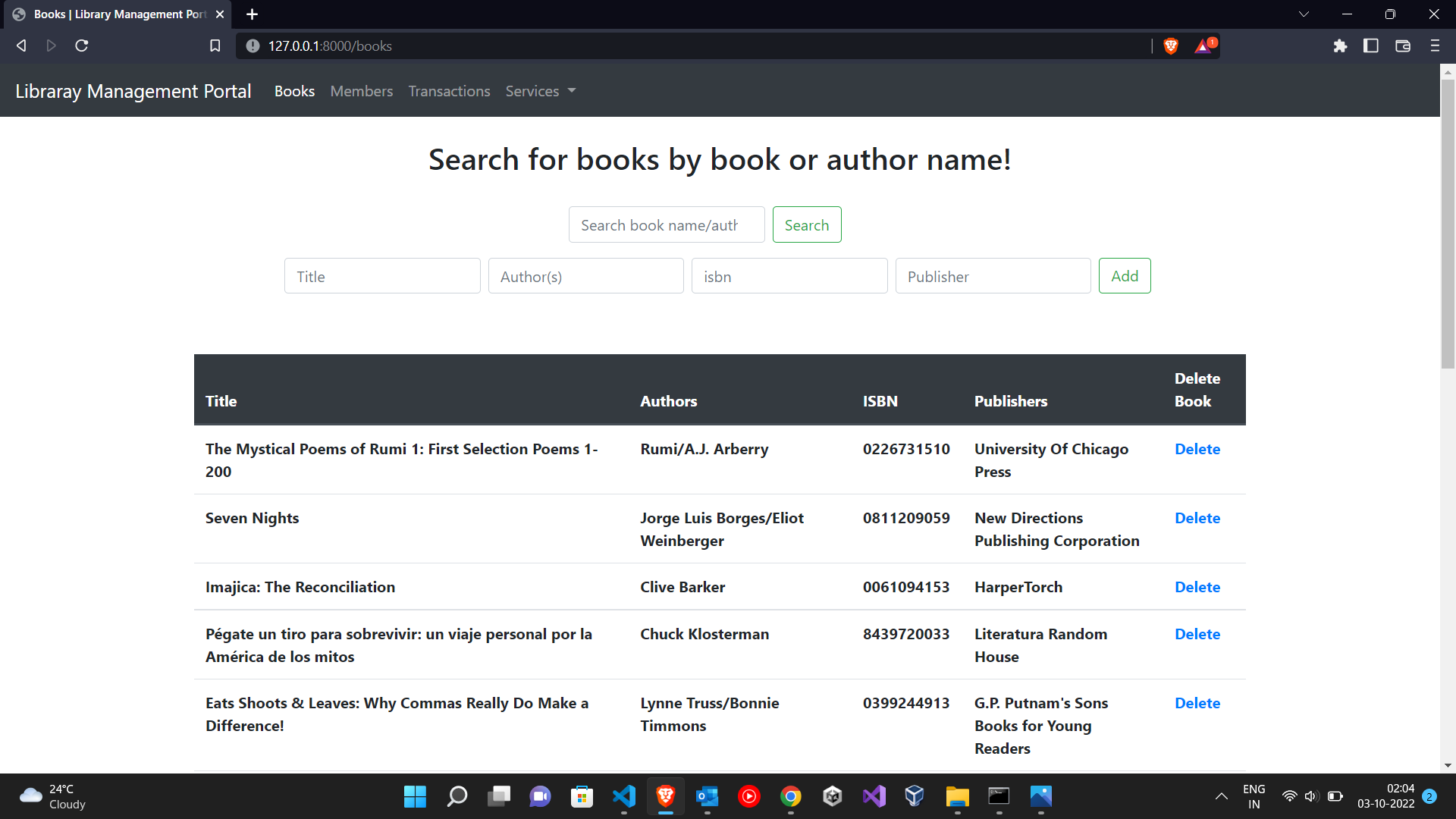This screenshot has width=1456, height=819.
Task: Focus the Publisher input field
Action: coord(993,276)
